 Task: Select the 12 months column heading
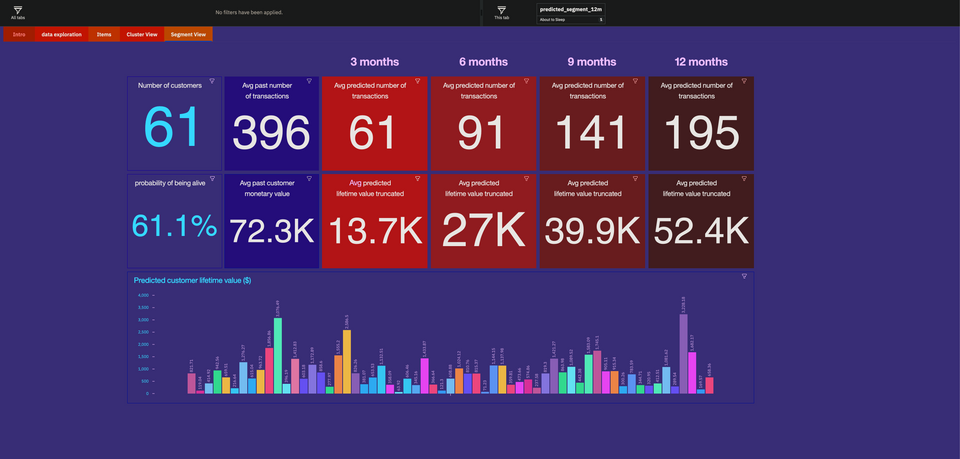(701, 62)
